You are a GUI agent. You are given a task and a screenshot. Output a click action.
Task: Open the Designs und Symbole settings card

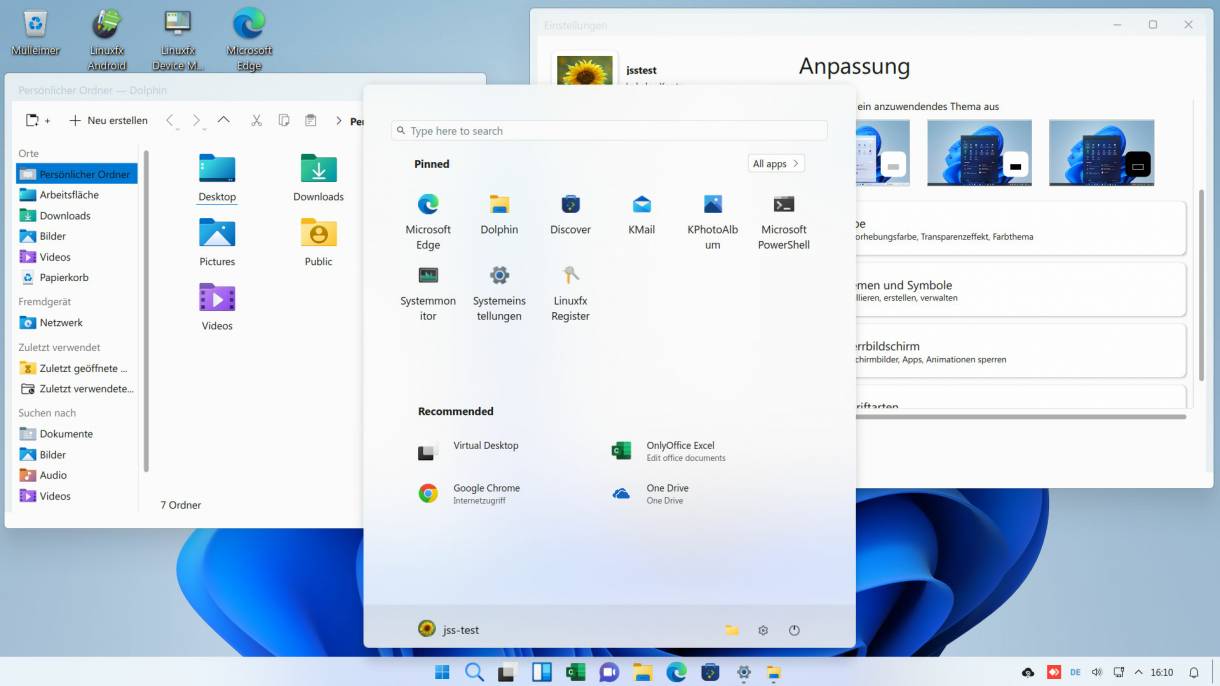click(x=1020, y=290)
